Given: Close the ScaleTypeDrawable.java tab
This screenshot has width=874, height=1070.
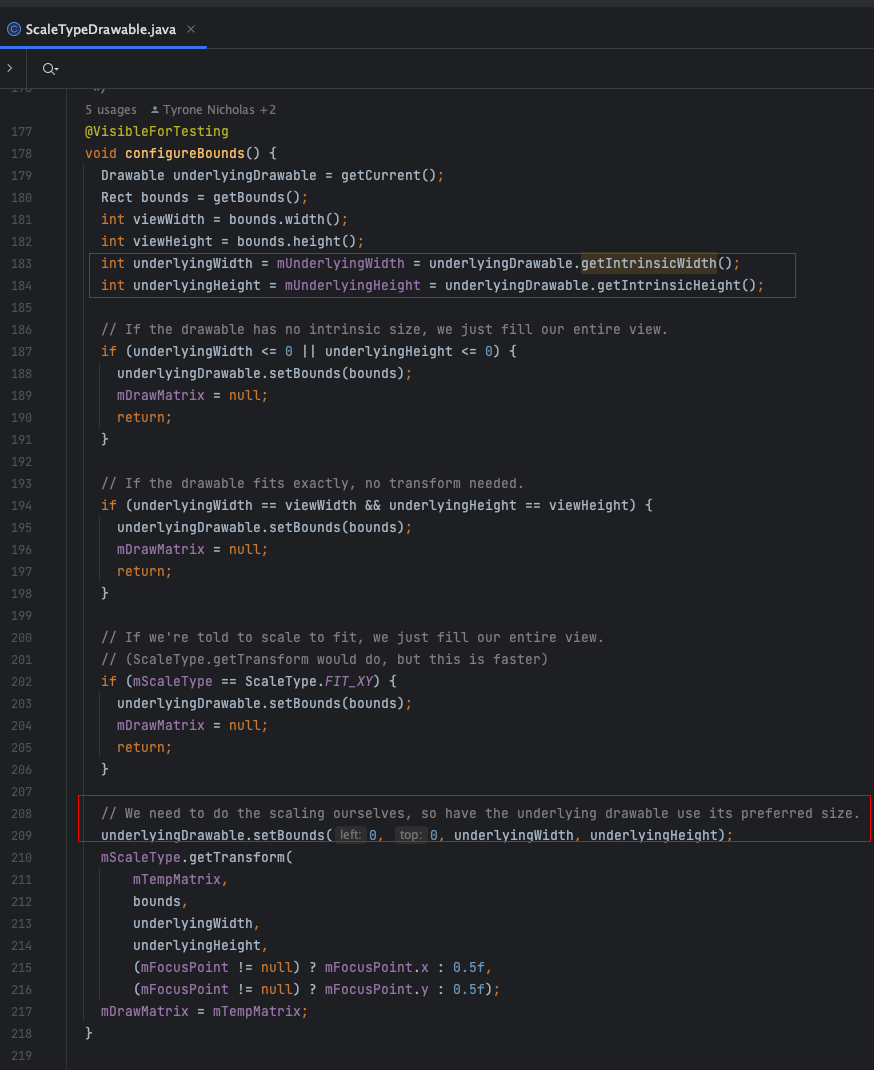Looking at the screenshot, I should pyautogui.click(x=191, y=29).
